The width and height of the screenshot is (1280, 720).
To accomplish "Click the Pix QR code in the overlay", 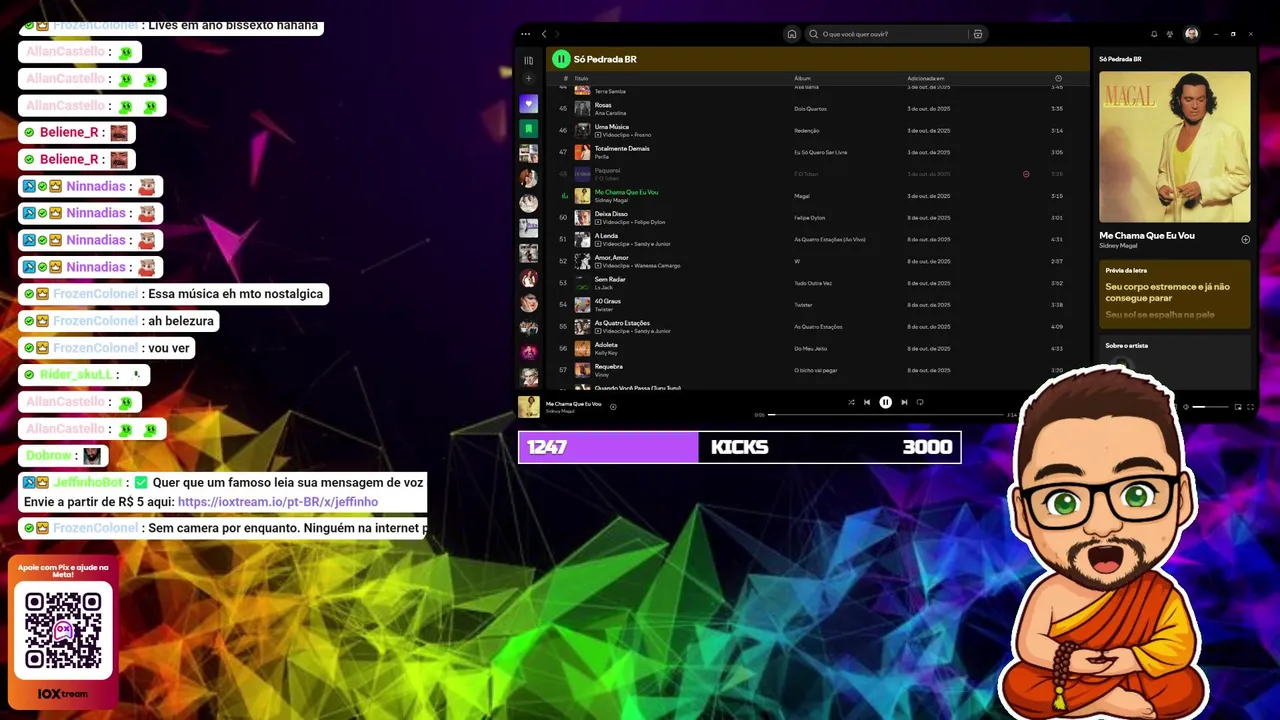I will [x=63, y=630].
